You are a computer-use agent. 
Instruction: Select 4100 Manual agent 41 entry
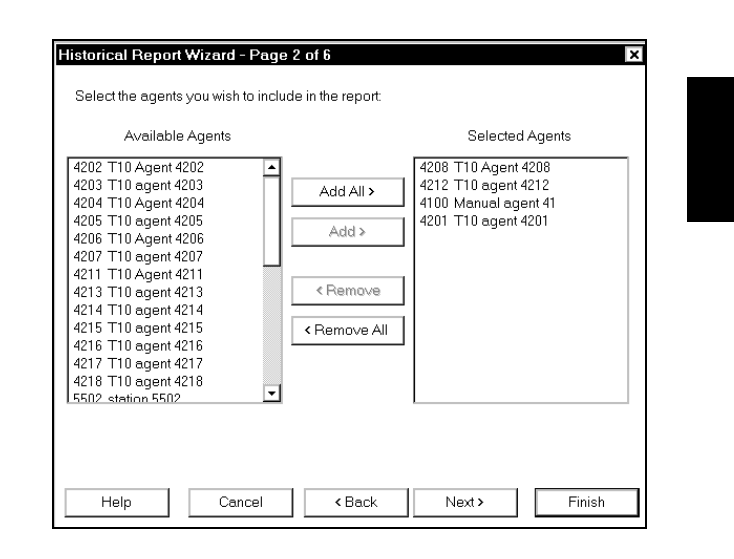point(521,203)
